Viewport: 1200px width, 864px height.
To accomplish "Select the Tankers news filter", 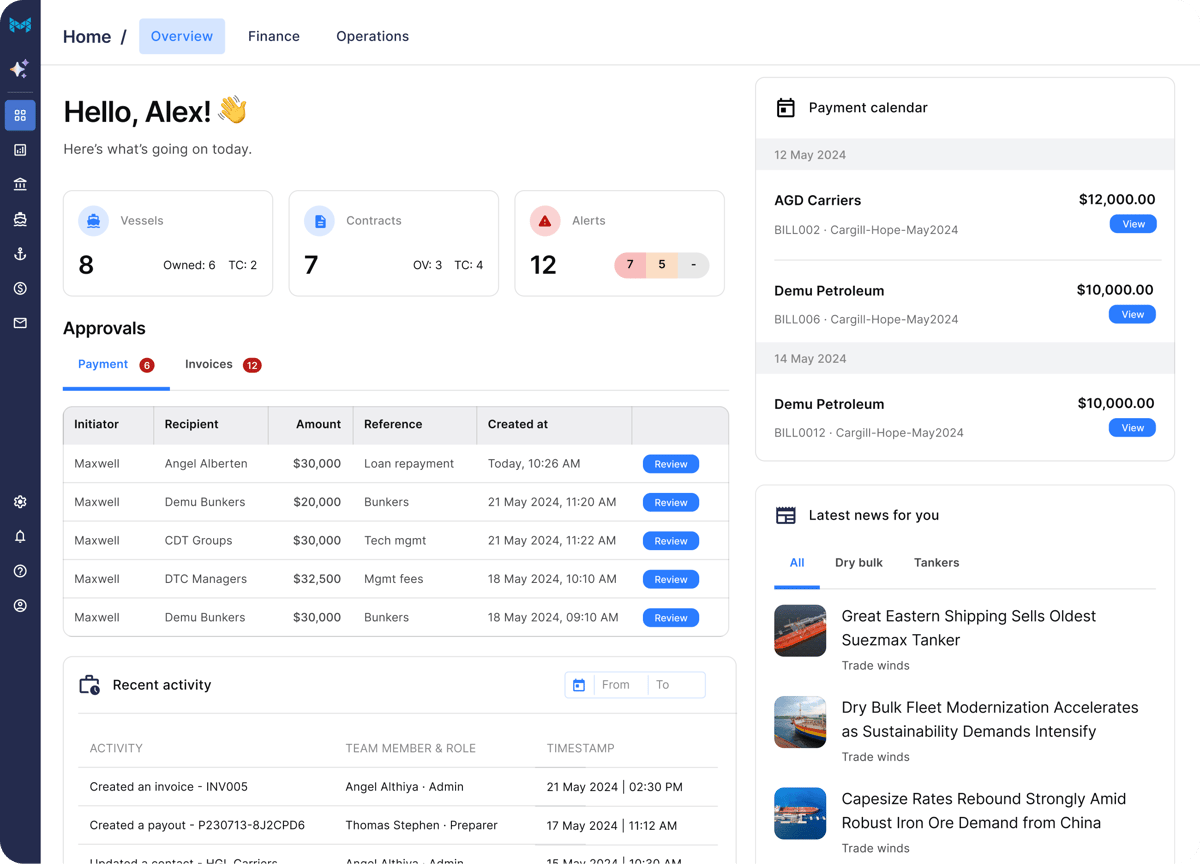I will [936, 562].
